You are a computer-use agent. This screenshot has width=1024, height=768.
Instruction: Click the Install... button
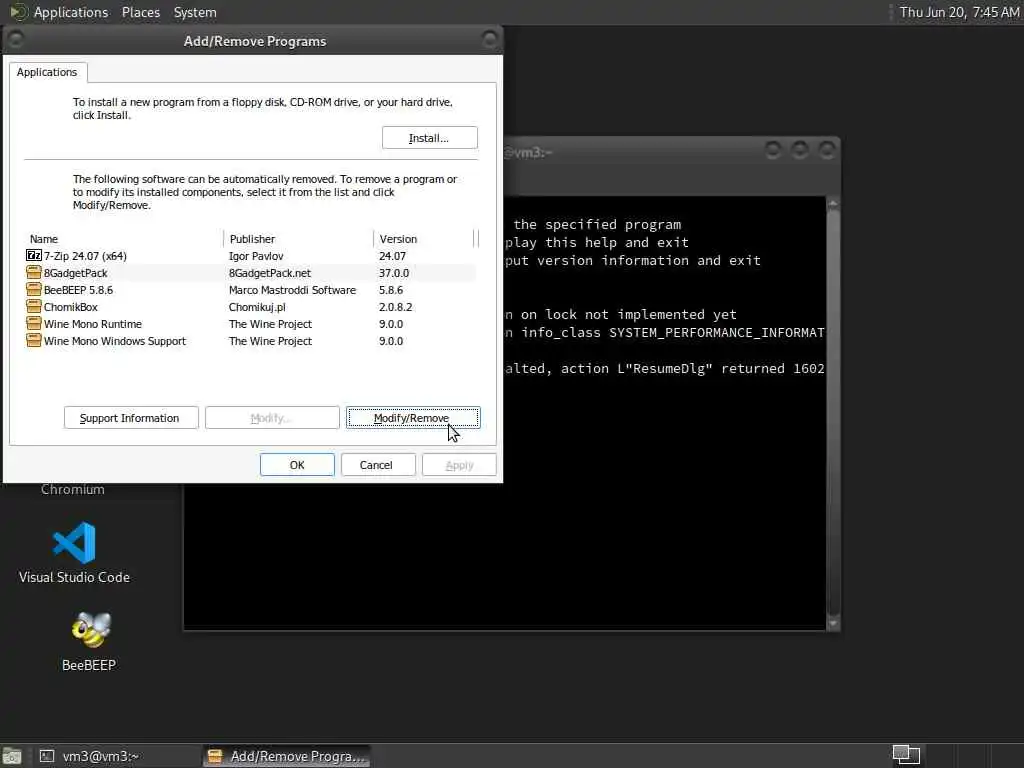tap(430, 138)
